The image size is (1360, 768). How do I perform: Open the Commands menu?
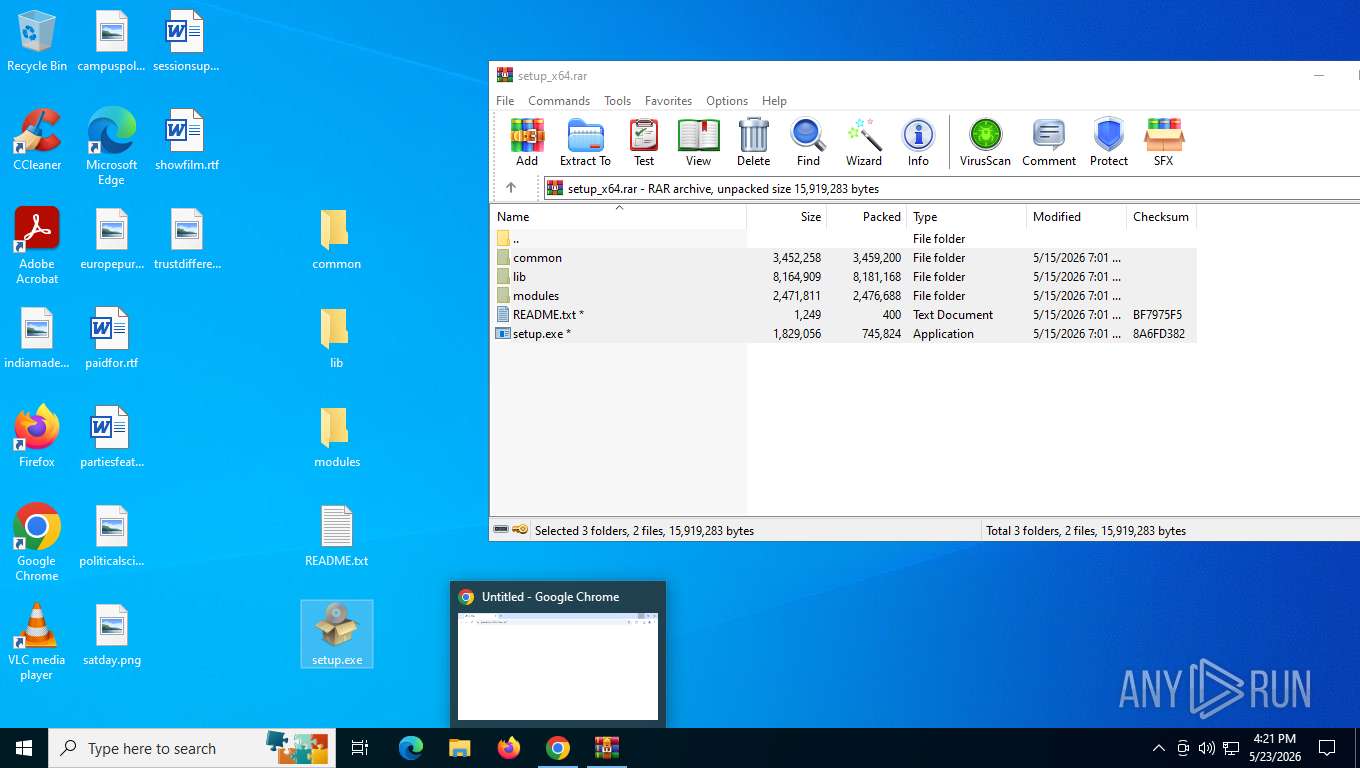(x=559, y=101)
